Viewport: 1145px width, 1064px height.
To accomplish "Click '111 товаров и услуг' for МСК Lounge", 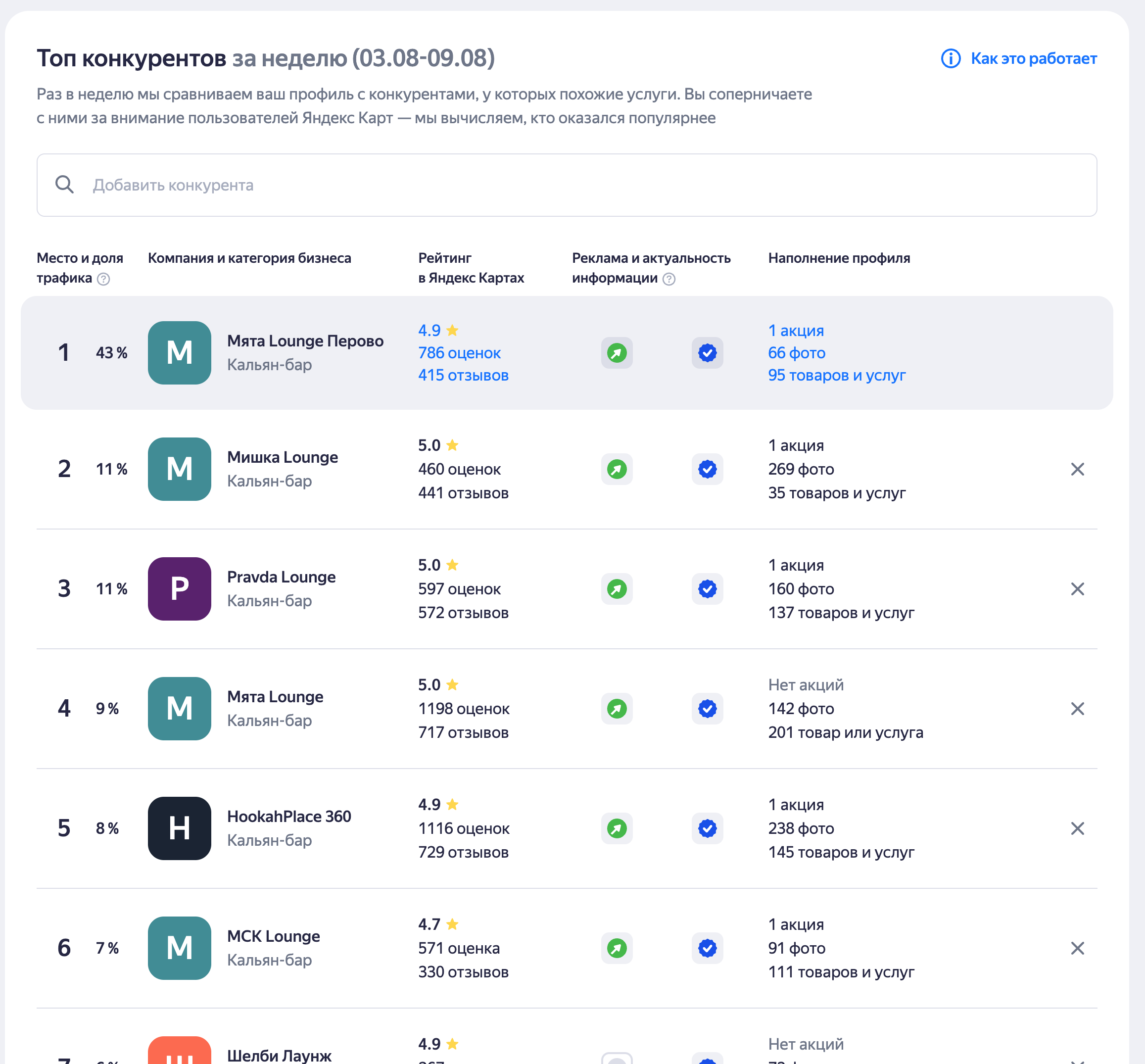I will [x=841, y=972].
